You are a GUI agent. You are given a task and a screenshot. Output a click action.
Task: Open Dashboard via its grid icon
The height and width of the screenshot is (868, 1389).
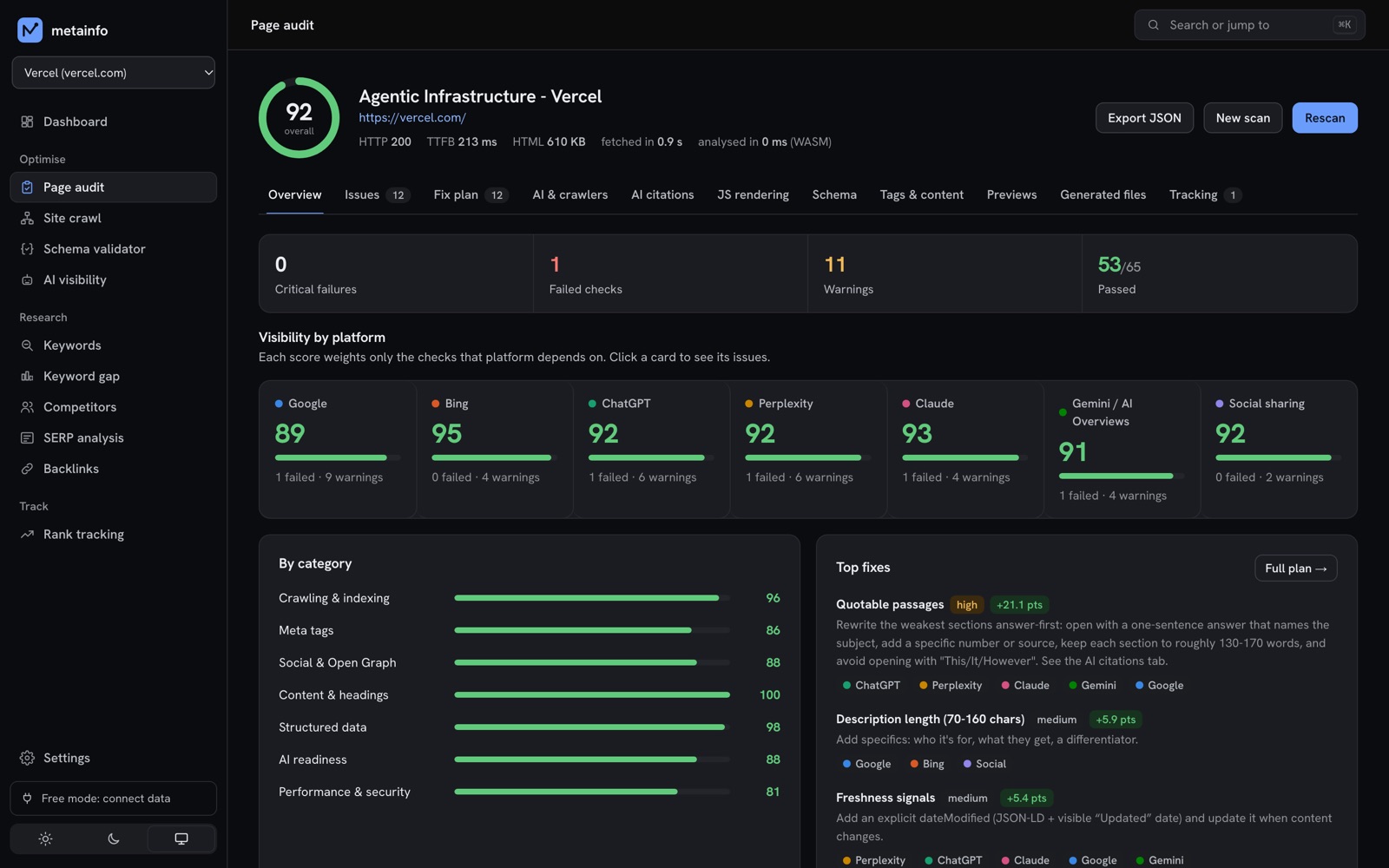click(x=27, y=122)
